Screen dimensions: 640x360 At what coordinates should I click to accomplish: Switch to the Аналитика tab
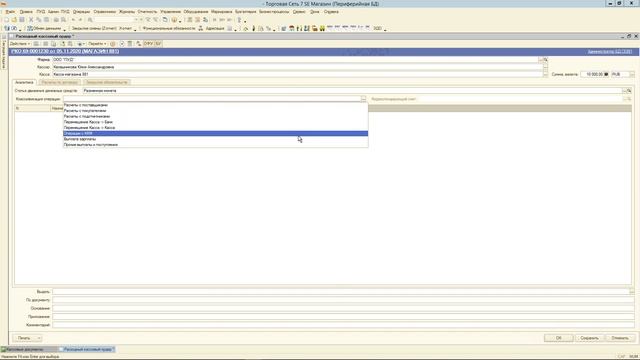24,82
